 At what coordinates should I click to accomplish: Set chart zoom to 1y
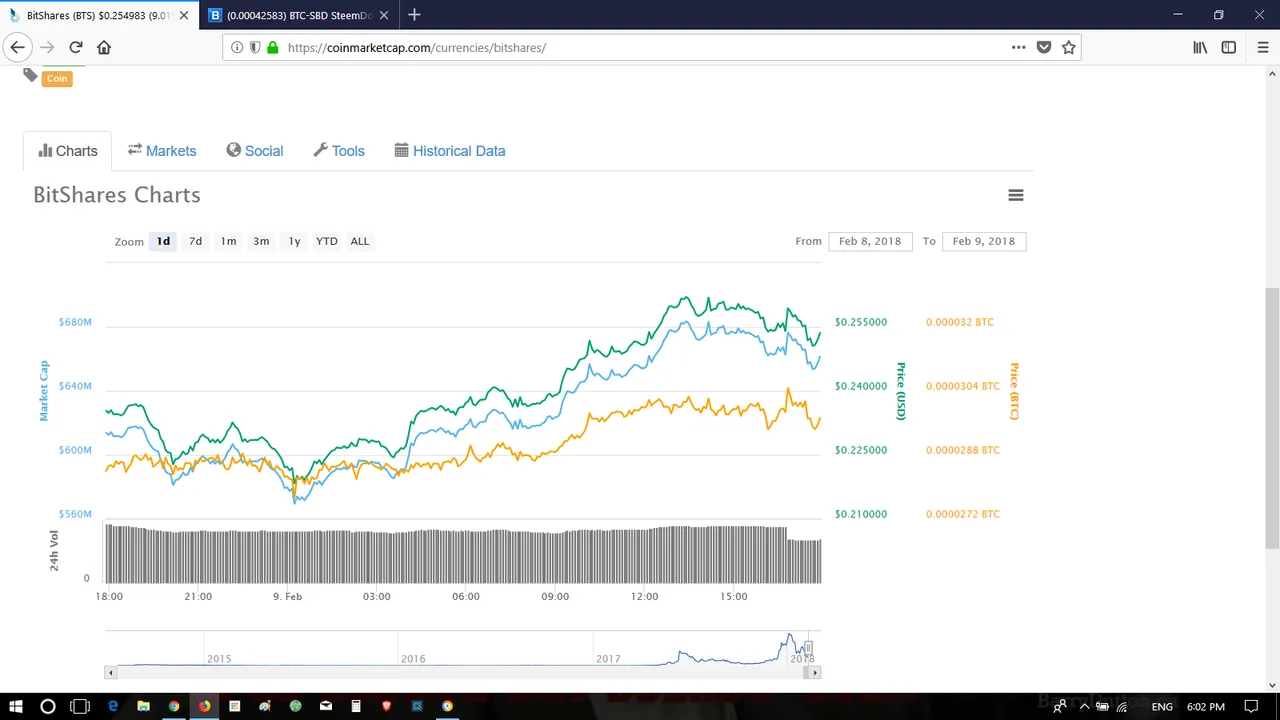click(x=294, y=241)
